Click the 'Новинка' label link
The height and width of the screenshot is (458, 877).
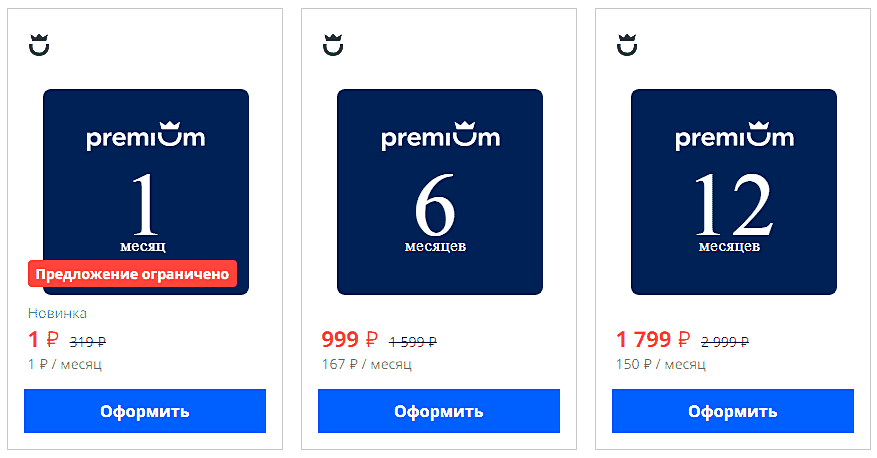coord(58,313)
